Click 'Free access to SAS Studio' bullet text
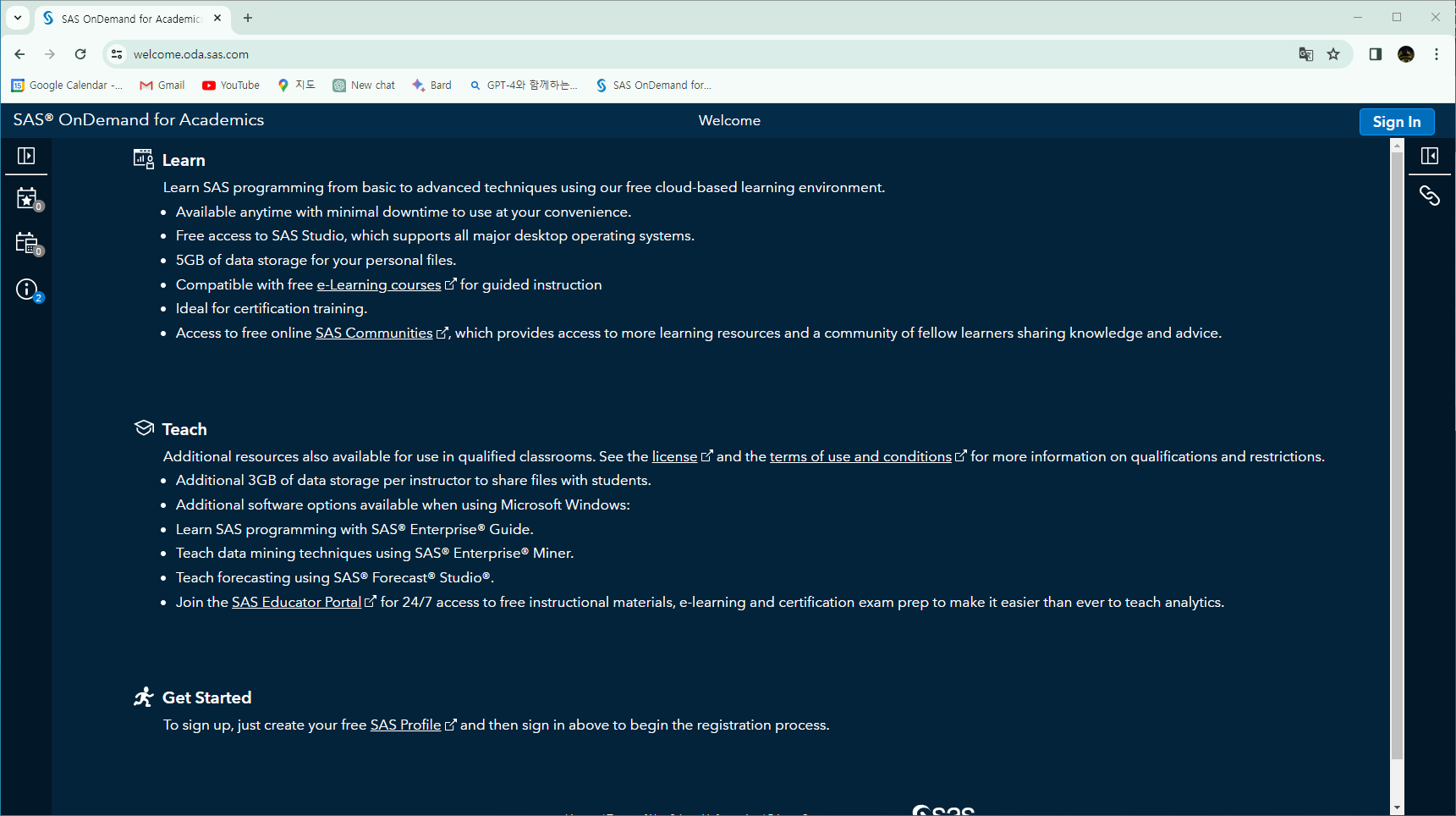Viewport: 1456px width, 816px height. click(x=435, y=235)
